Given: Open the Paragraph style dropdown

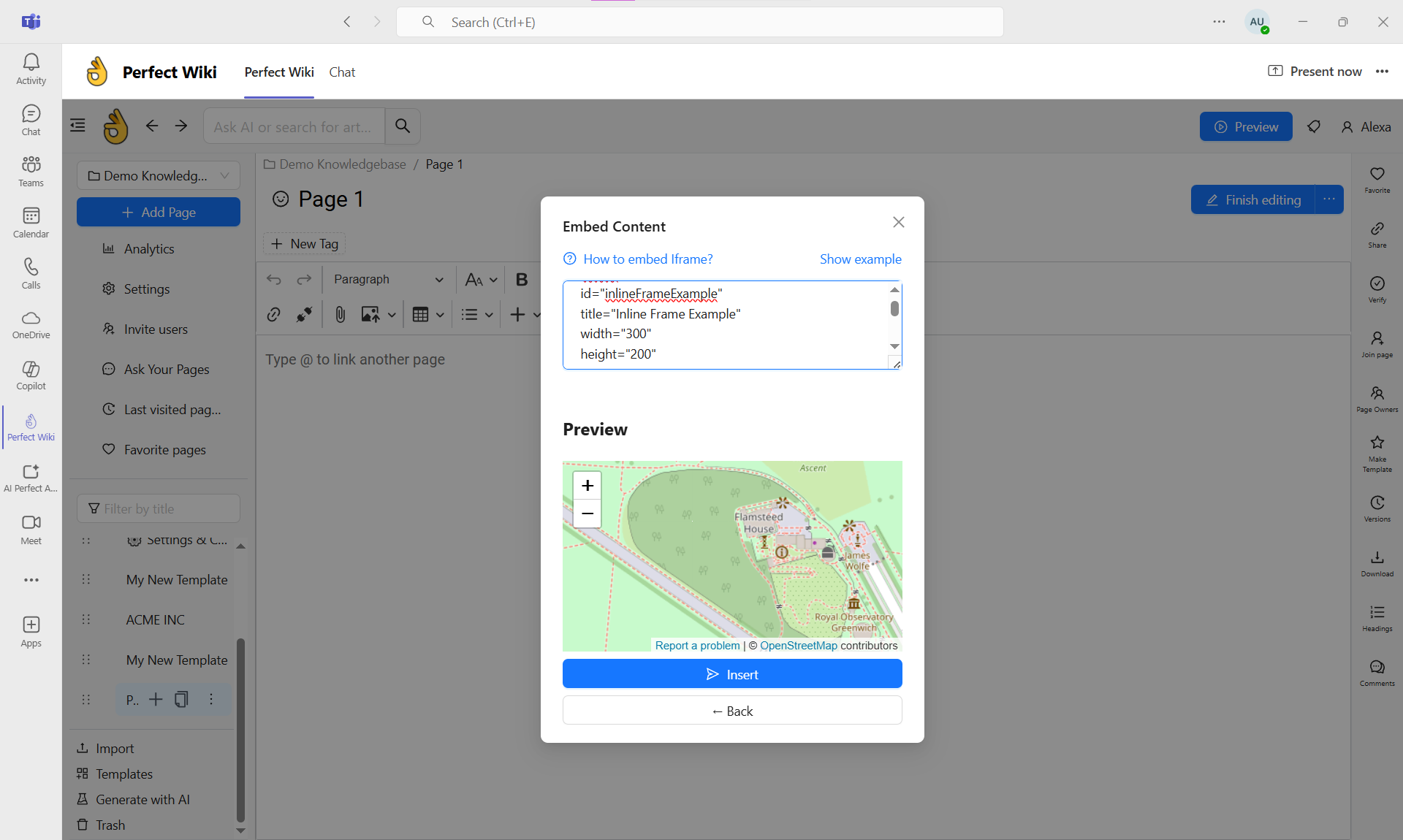Looking at the screenshot, I should pos(387,279).
